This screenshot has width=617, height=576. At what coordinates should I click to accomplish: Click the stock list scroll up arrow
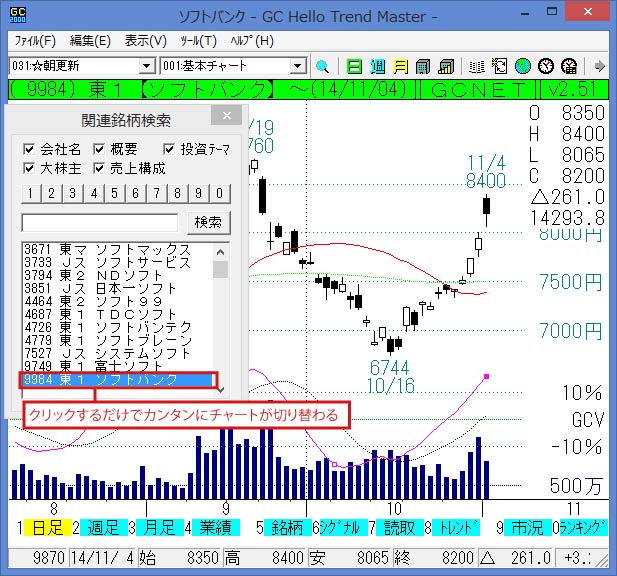[x=220, y=252]
